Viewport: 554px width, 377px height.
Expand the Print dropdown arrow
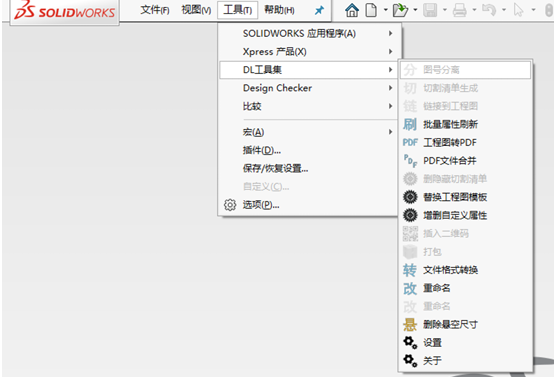tap(475, 10)
